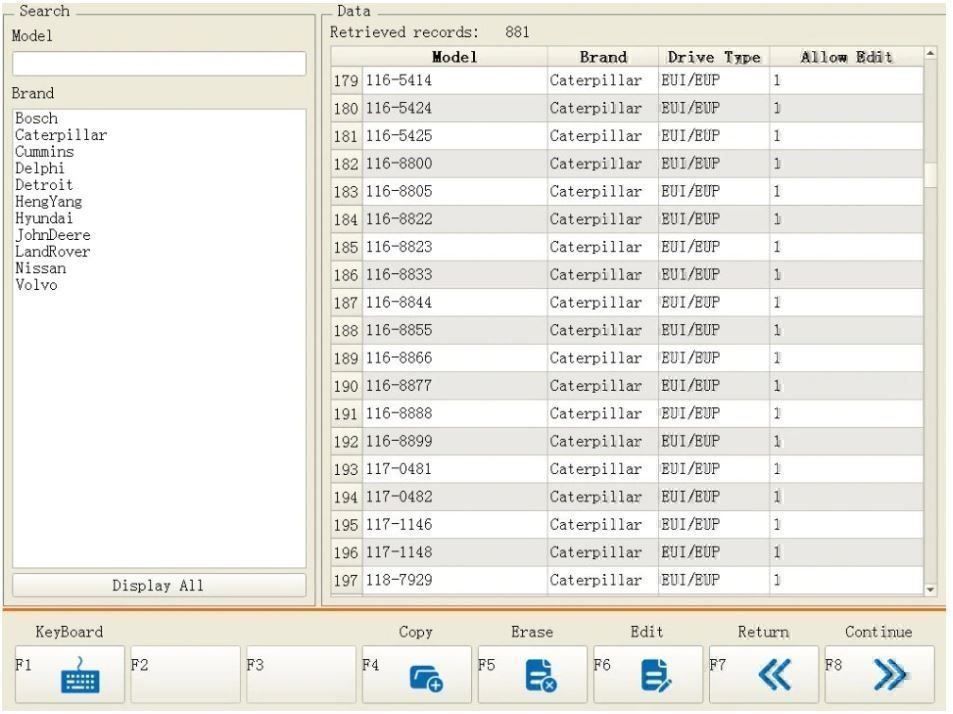Screen dimensions: 953x714
Task: Select model 118-7929 in the table
Action: (455, 580)
